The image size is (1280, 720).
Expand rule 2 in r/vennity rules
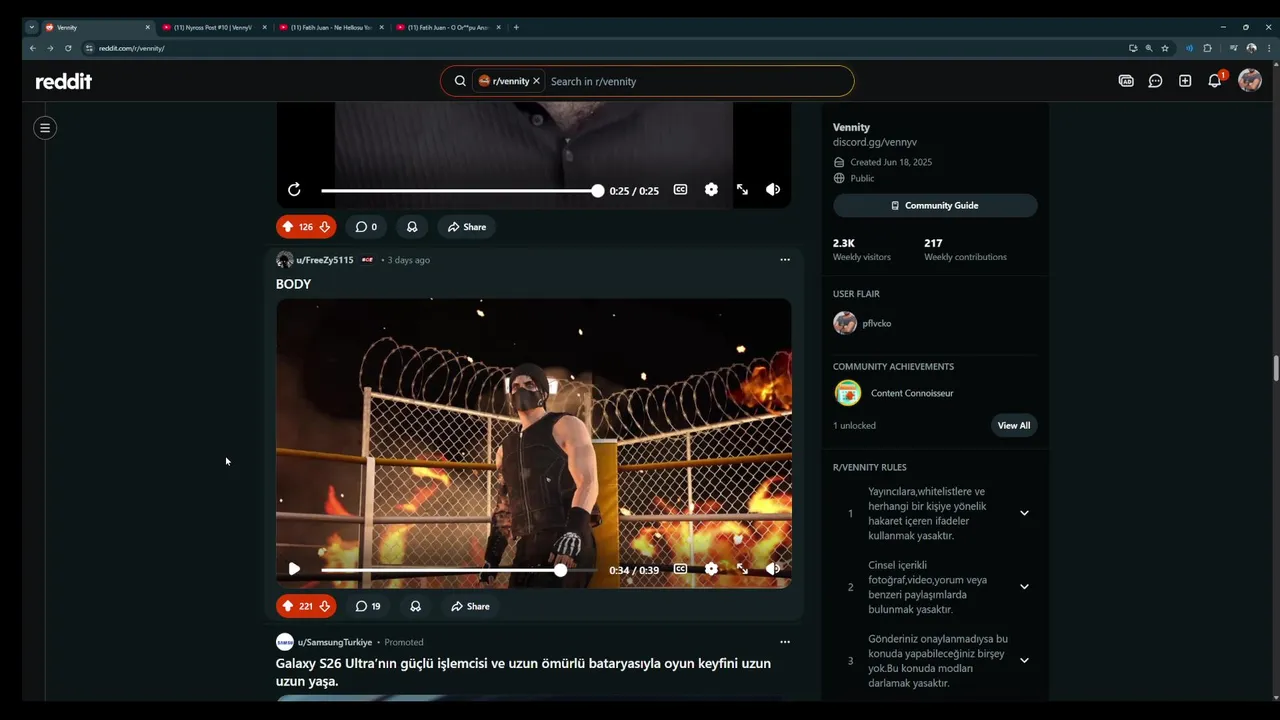(x=1024, y=587)
